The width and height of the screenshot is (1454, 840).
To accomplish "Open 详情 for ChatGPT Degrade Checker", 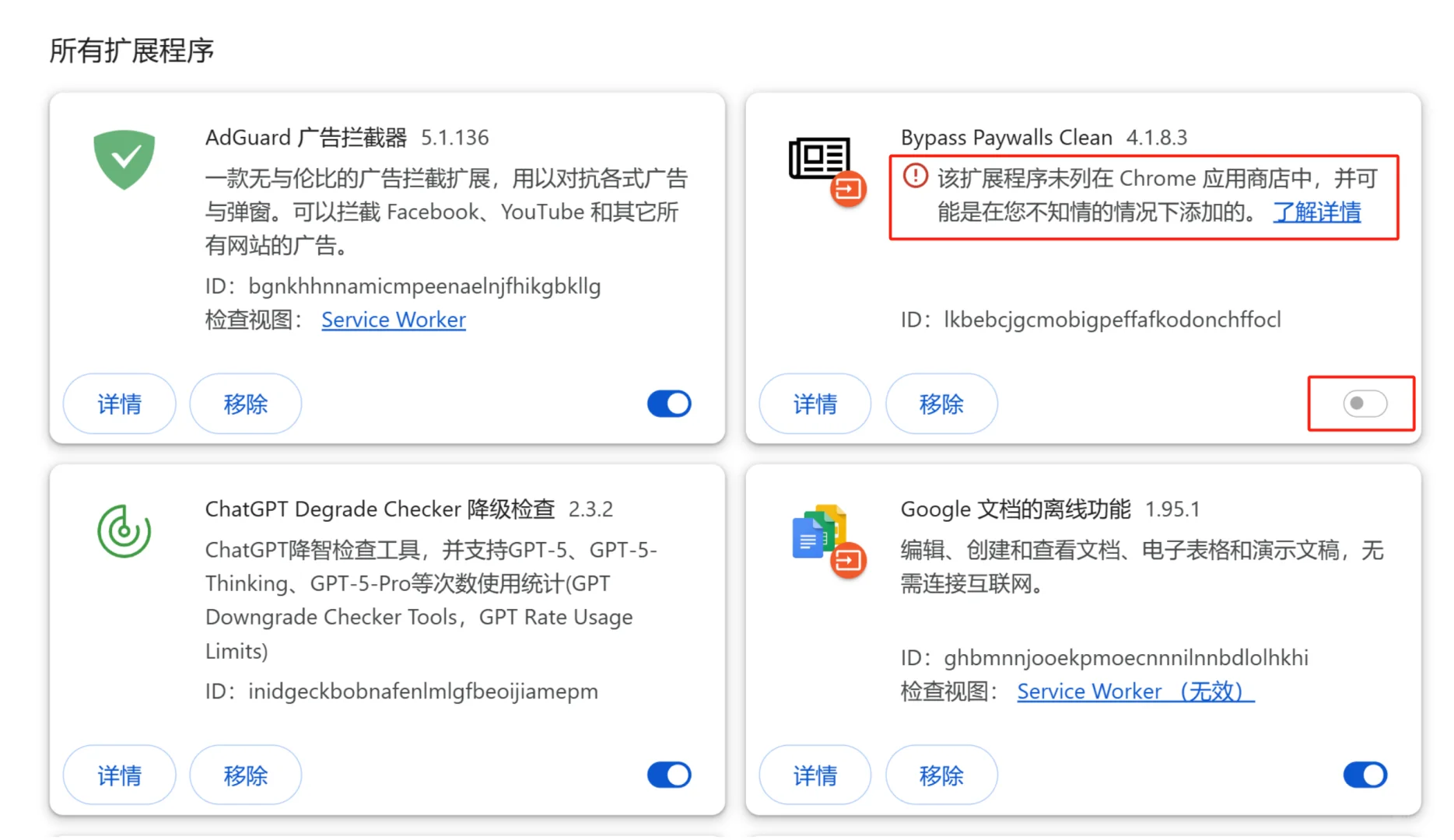I will (119, 775).
